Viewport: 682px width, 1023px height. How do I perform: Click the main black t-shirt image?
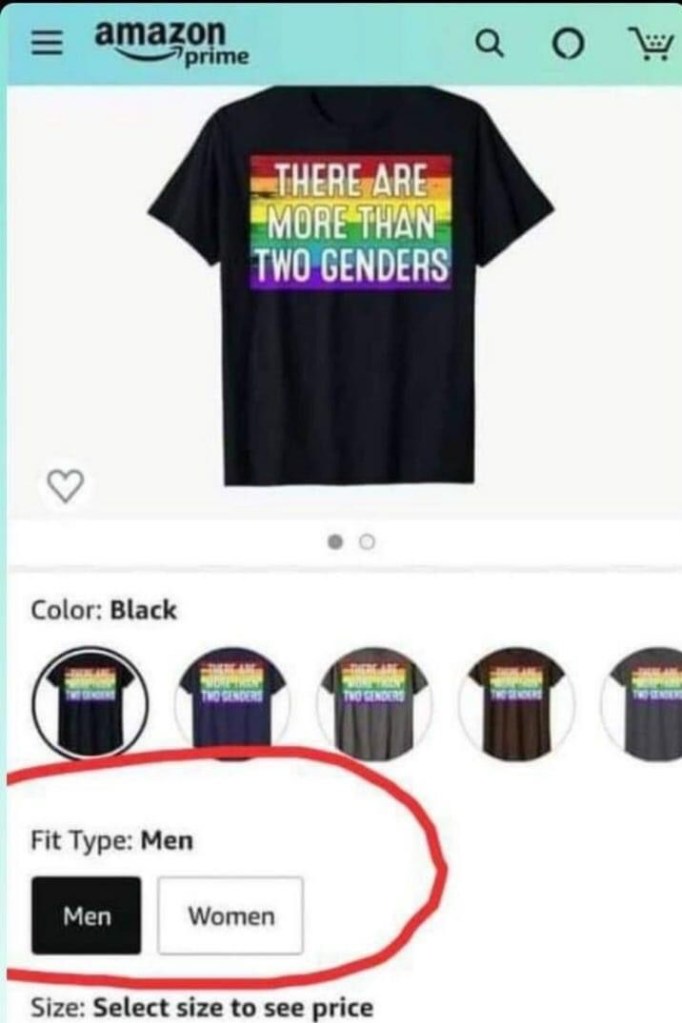[351, 287]
